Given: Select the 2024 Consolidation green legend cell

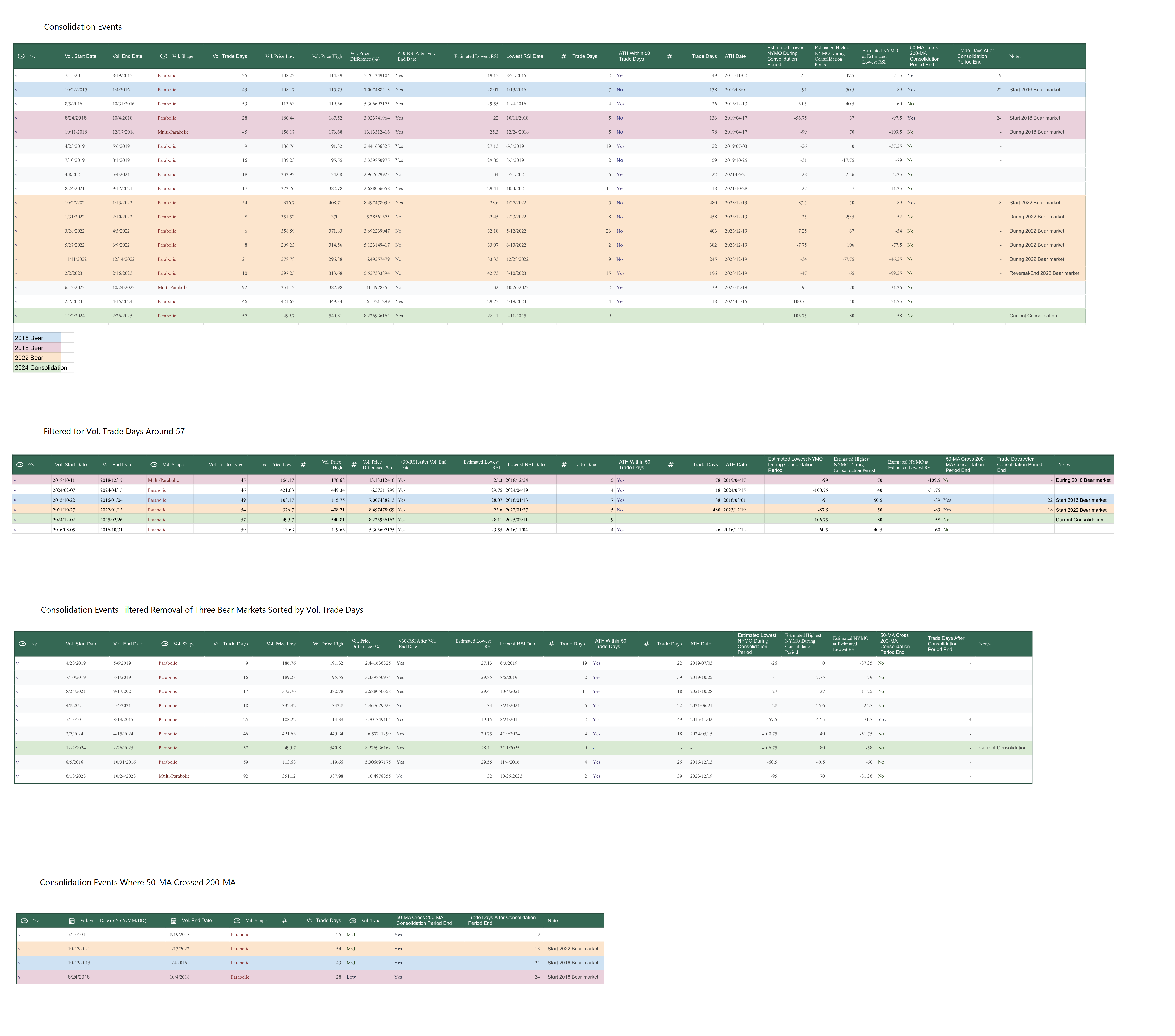Looking at the screenshot, I should tap(37, 368).
